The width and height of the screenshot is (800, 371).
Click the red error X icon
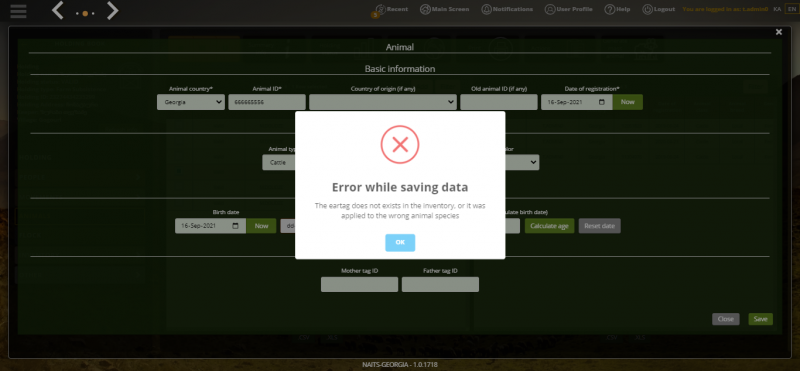tap(400, 145)
